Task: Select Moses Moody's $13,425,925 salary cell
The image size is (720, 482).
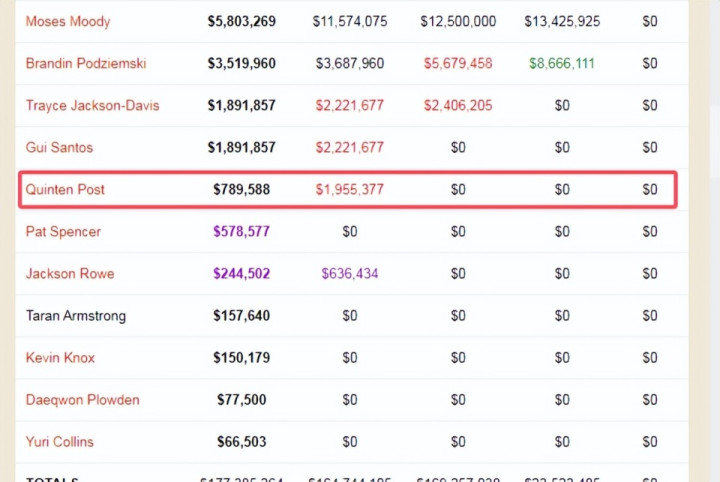Action: point(562,21)
